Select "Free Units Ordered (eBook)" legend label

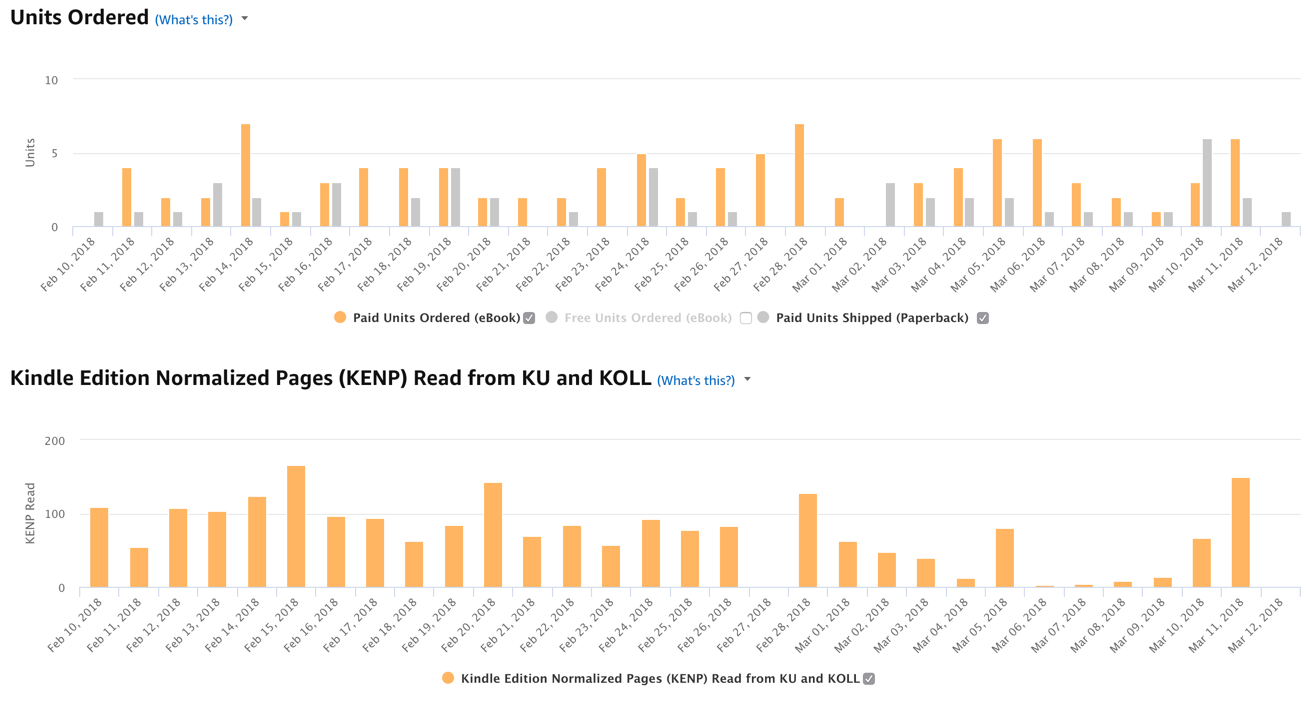648,318
